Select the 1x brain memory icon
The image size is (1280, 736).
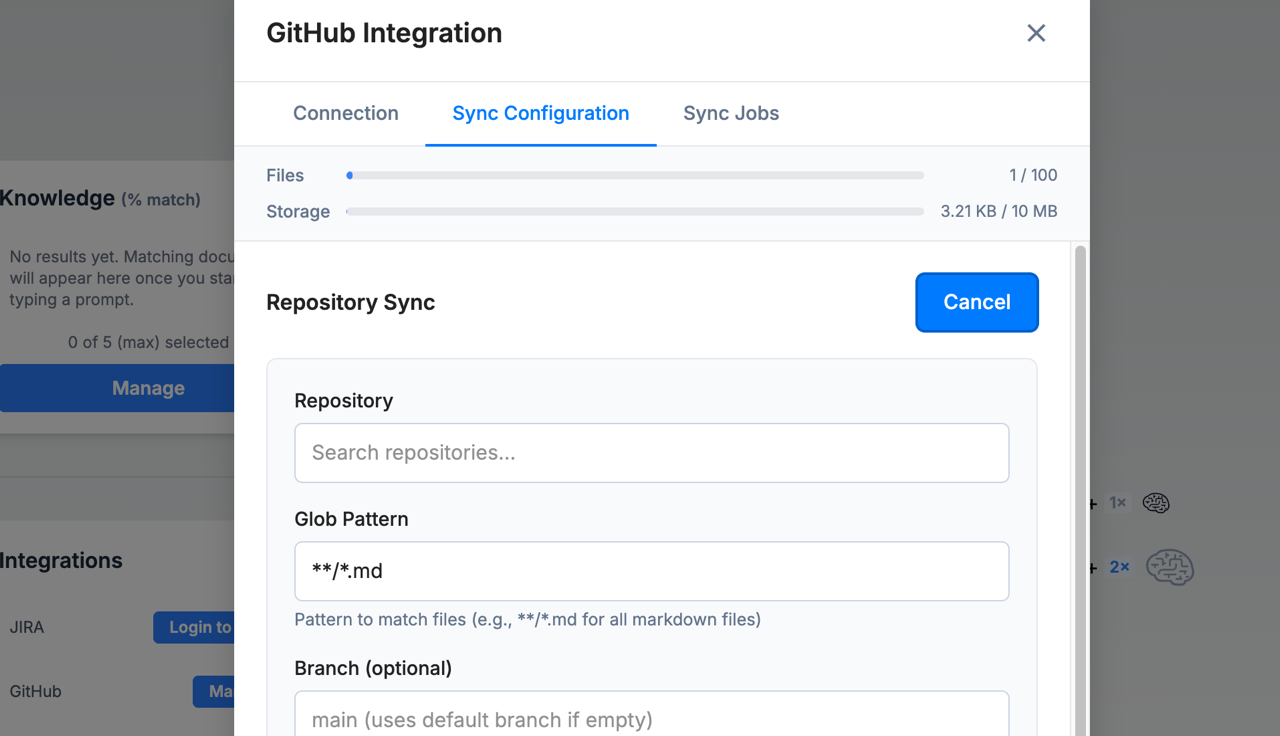pyautogui.click(x=1156, y=503)
